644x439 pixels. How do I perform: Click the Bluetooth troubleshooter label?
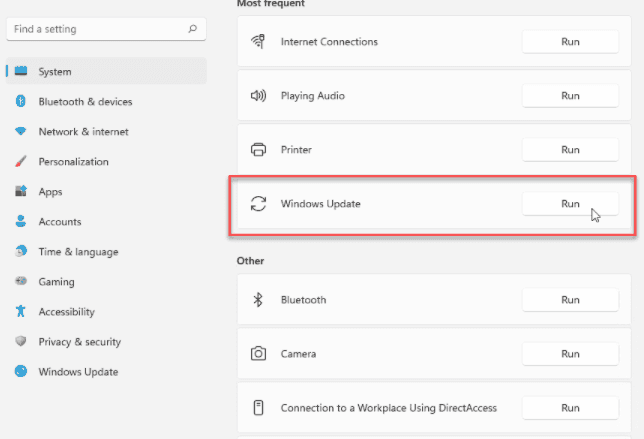pos(304,300)
